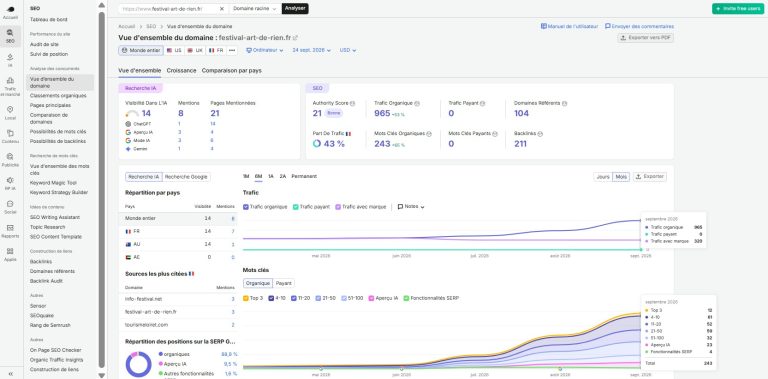768x379 pixels.
Task: Select Monde entier region filter
Action: (141, 50)
